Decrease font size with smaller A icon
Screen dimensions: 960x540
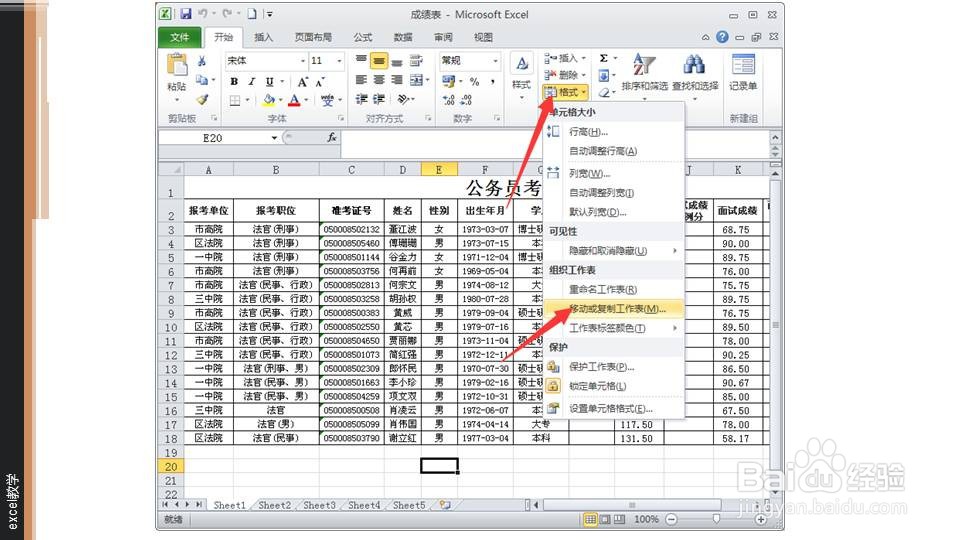coord(320,81)
